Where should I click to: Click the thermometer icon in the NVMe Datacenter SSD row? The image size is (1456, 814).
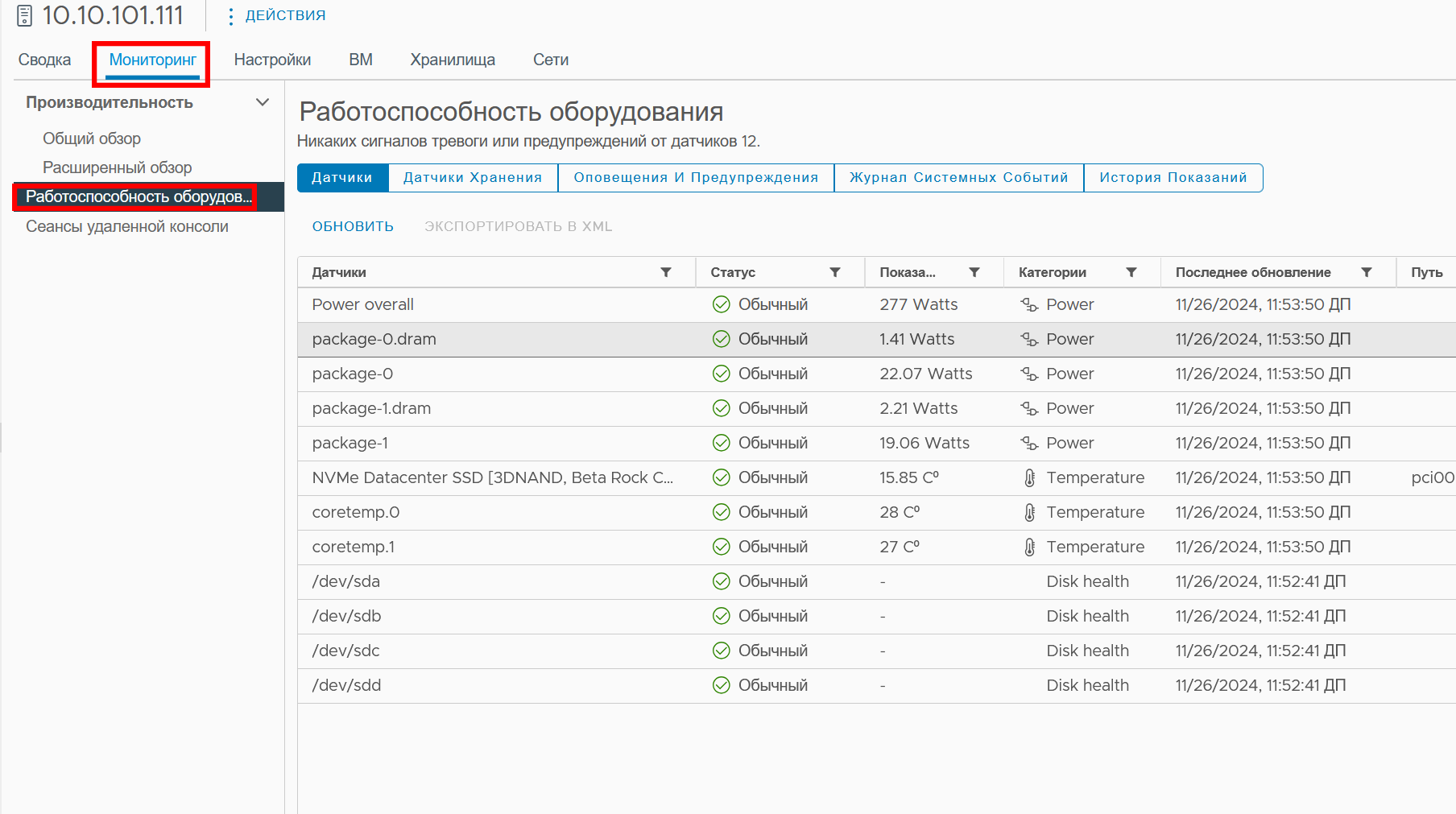click(x=1029, y=477)
